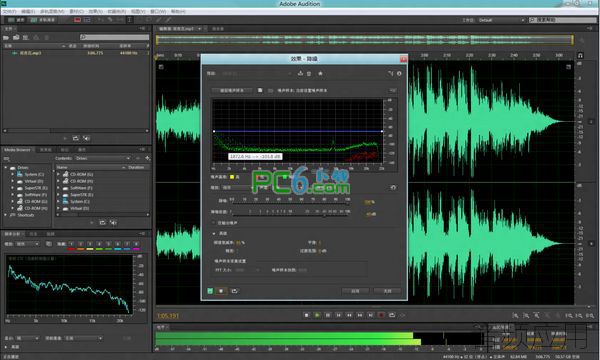Screen dimensions: 600x360
Task: Click the Files panel search field
Action: tap(114, 37)
